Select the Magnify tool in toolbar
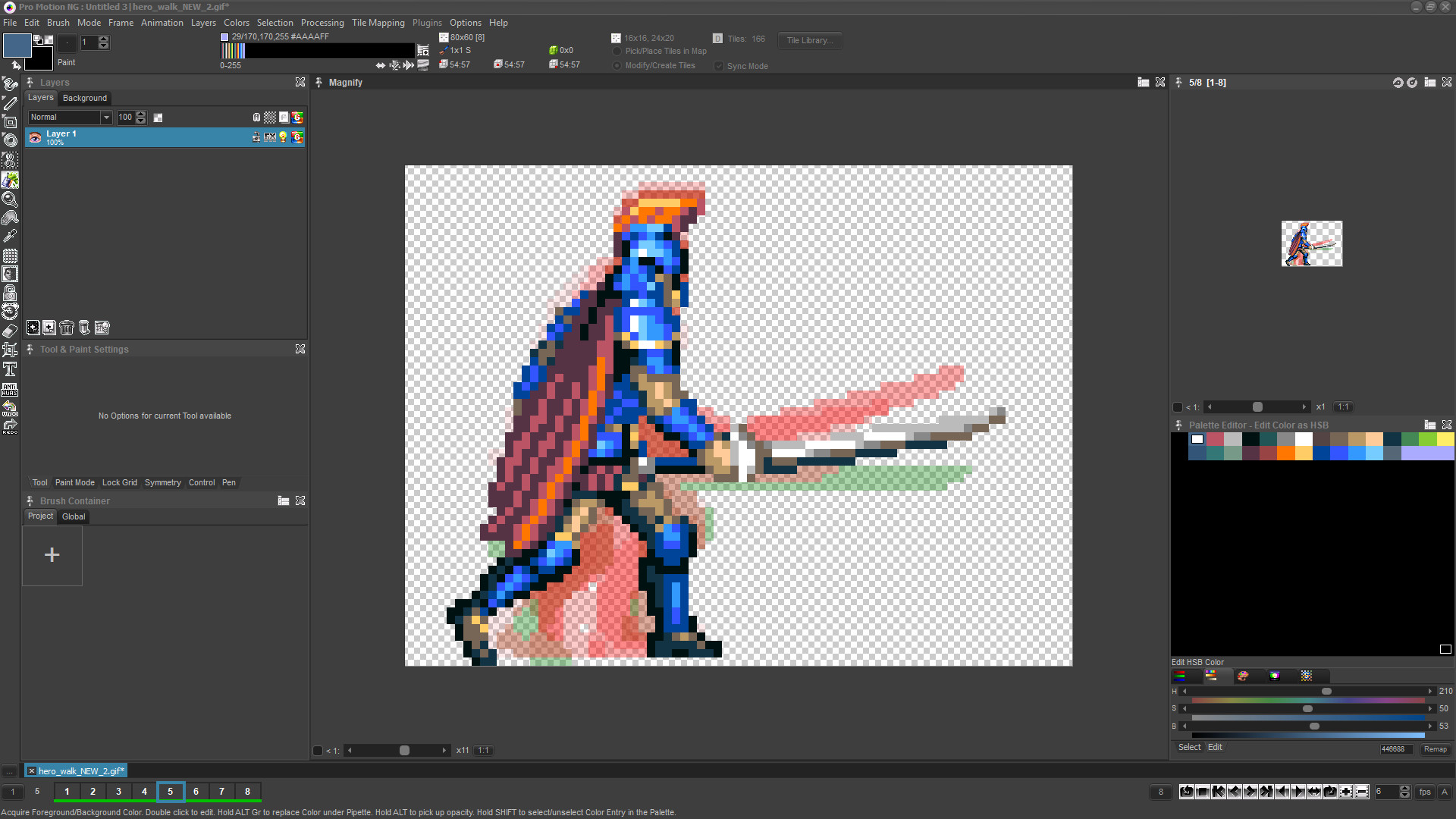Image resolution: width=1456 pixels, height=819 pixels. point(11,199)
